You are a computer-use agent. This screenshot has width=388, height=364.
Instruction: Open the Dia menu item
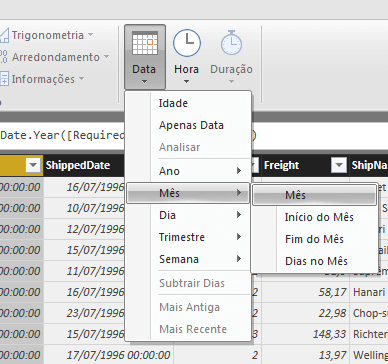(x=188, y=215)
